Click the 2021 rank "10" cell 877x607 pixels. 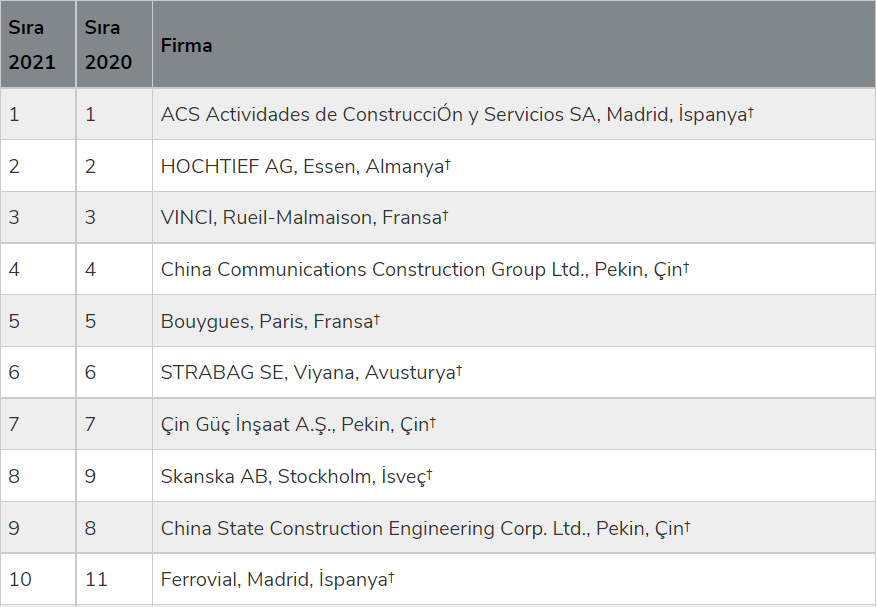point(20,580)
